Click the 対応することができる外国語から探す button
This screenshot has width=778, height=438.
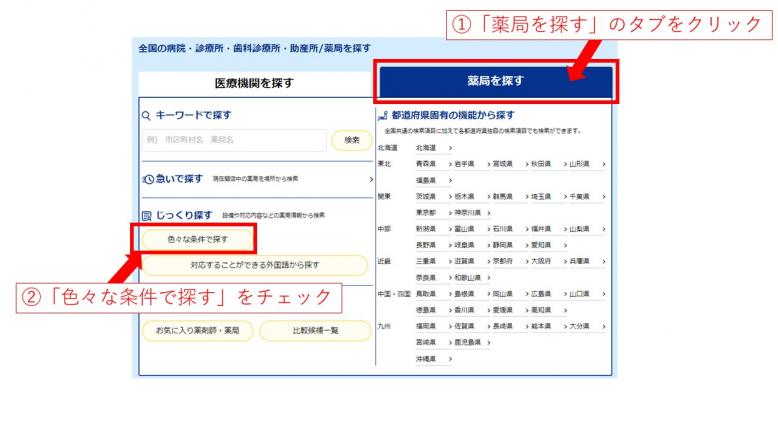(x=255, y=265)
